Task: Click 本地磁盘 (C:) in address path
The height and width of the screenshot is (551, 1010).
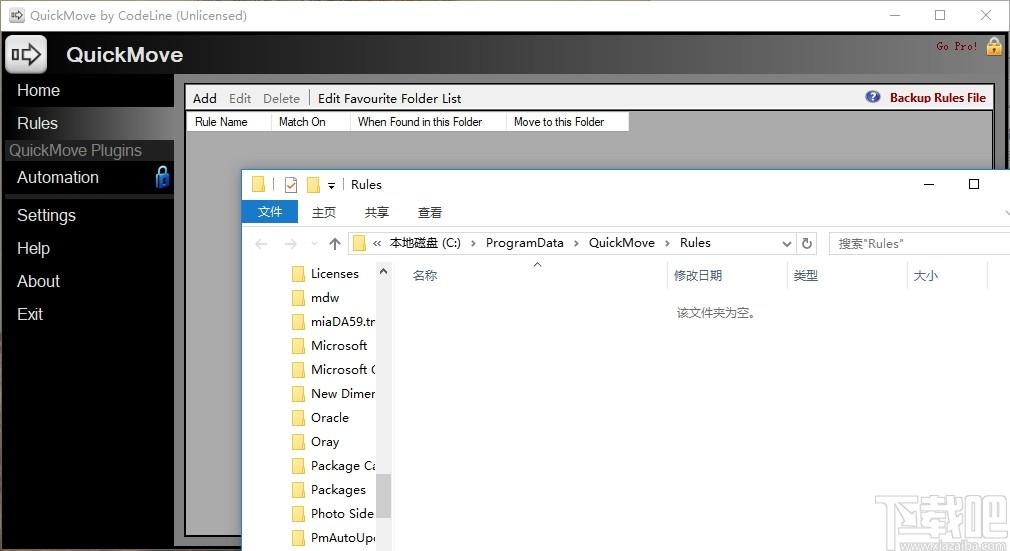Action: coord(425,243)
